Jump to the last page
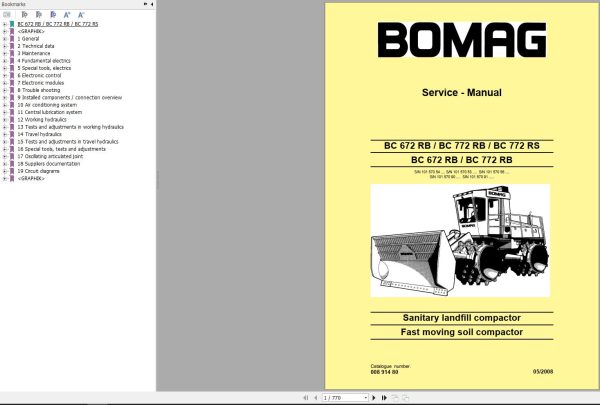This screenshot has width=600, height=405. [384, 398]
